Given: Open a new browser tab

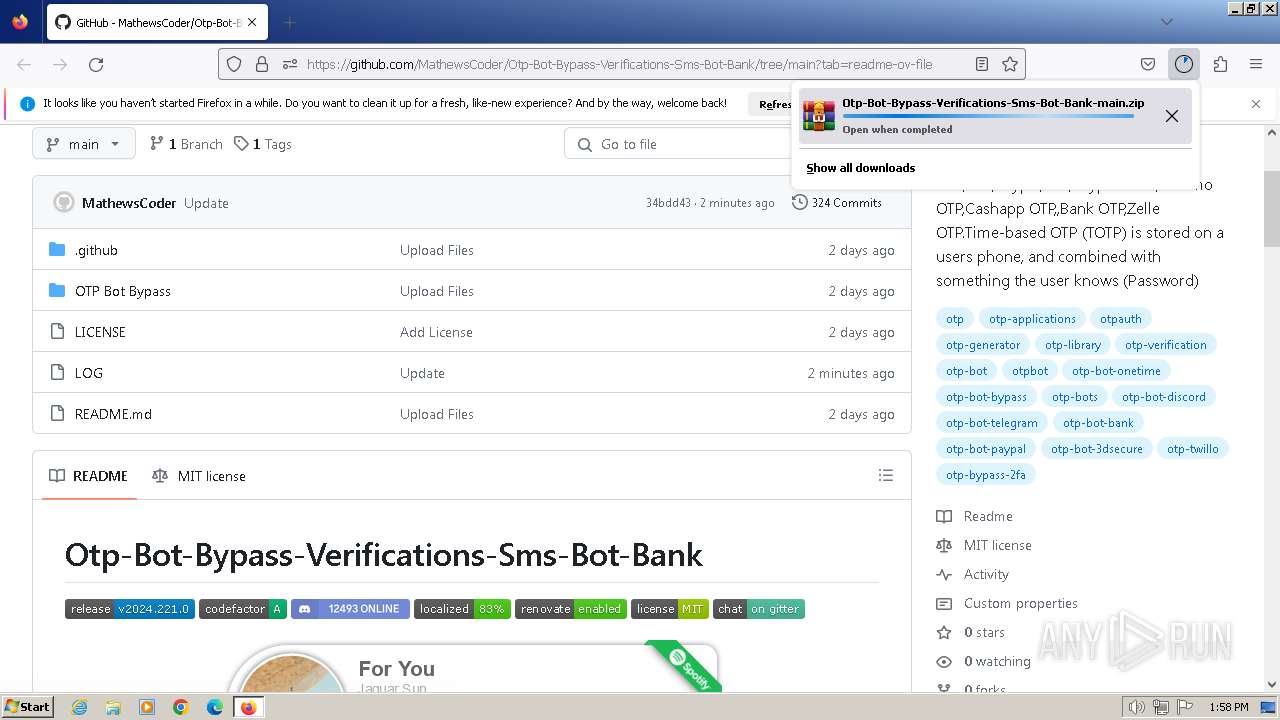Looking at the screenshot, I should point(290,22).
